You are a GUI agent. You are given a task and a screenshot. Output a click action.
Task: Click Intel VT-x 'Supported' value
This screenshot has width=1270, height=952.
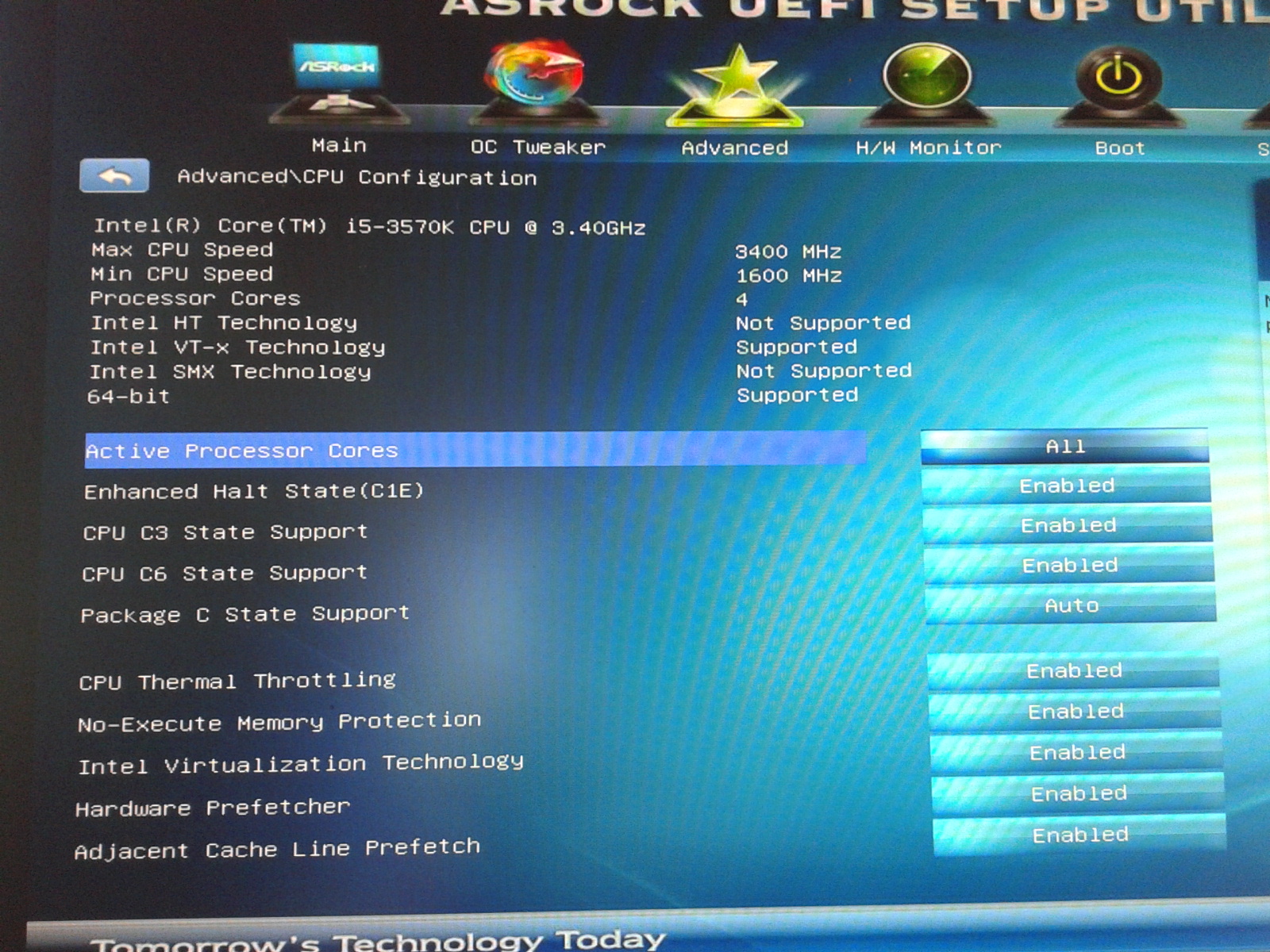click(797, 347)
